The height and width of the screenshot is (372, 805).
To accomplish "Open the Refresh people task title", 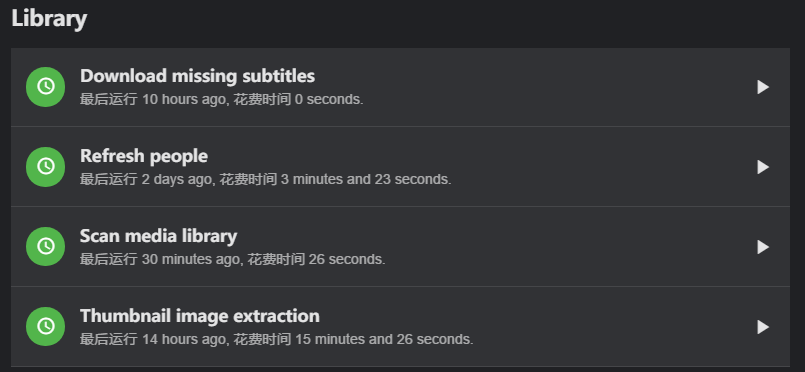I will click(x=144, y=156).
